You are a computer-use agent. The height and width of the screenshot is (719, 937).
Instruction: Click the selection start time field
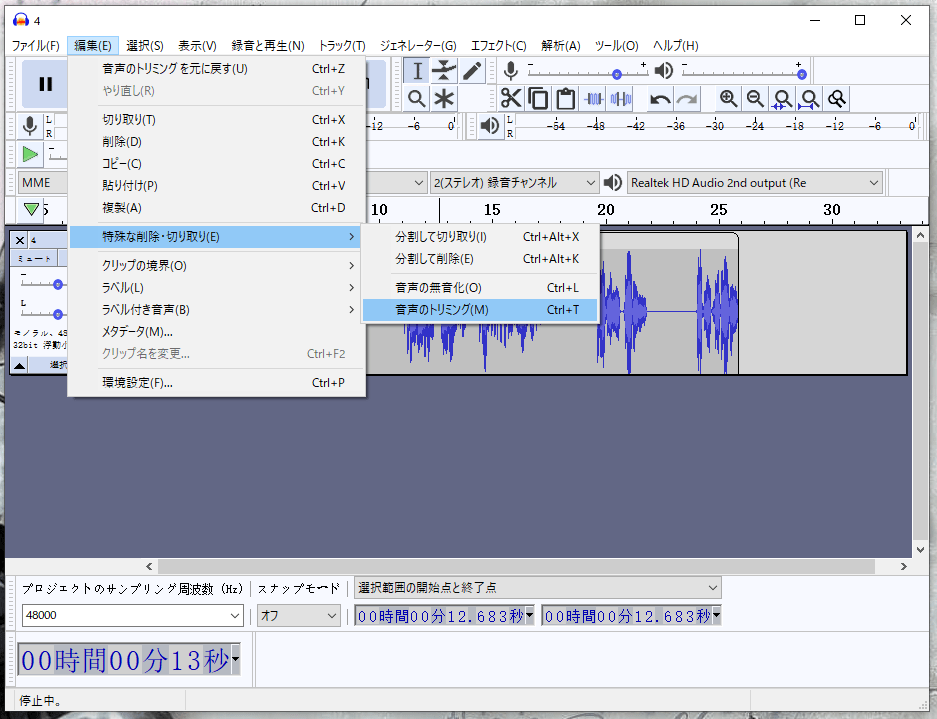(439, 617)
